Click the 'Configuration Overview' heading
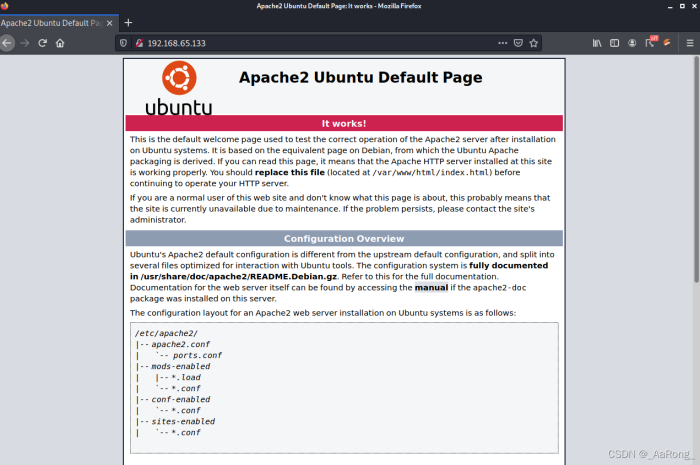This screenshot has height=465, width=700. click(x=344, y=239)
